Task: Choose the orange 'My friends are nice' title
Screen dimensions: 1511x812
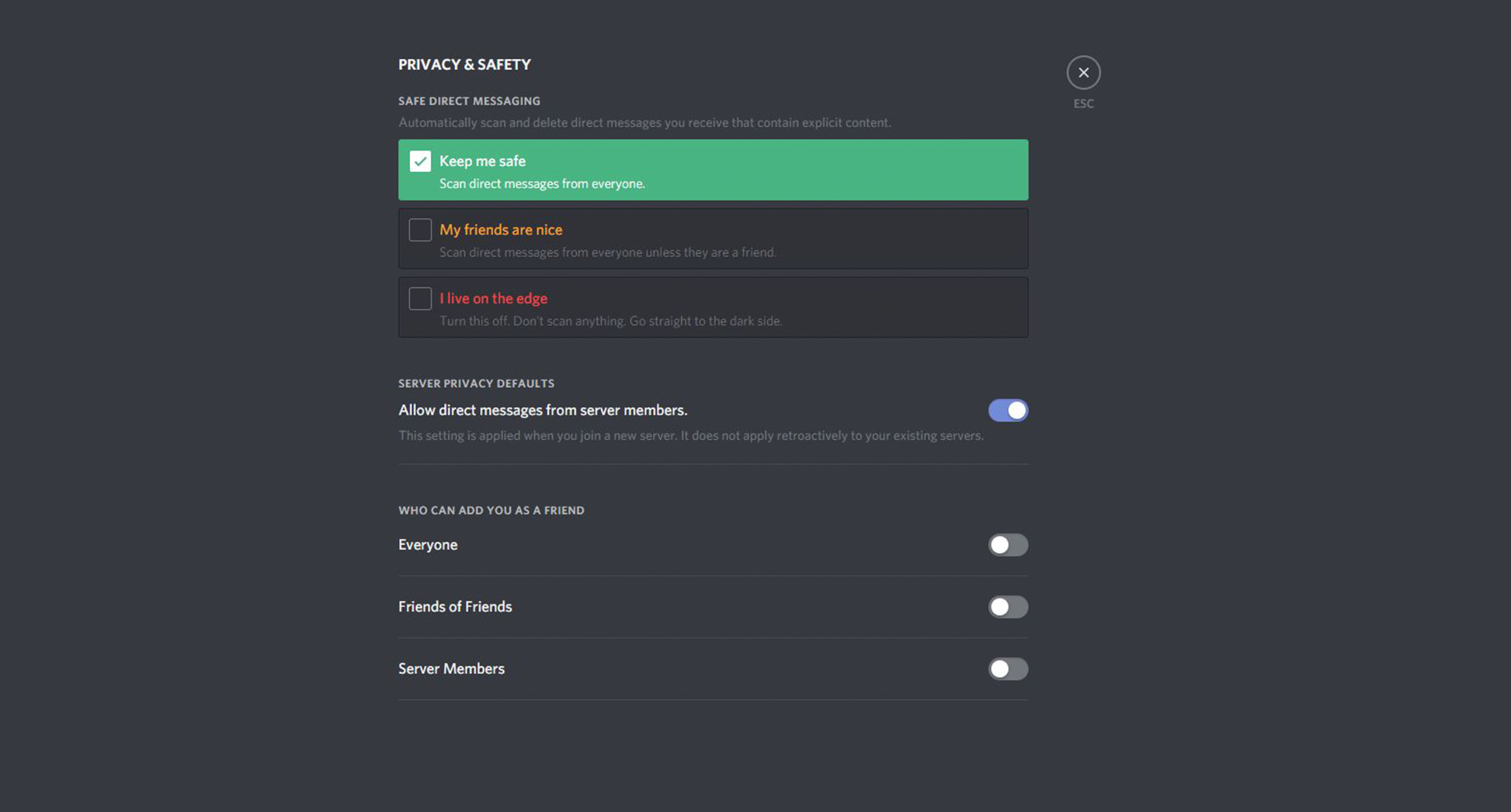Action: tap(501, 230)
